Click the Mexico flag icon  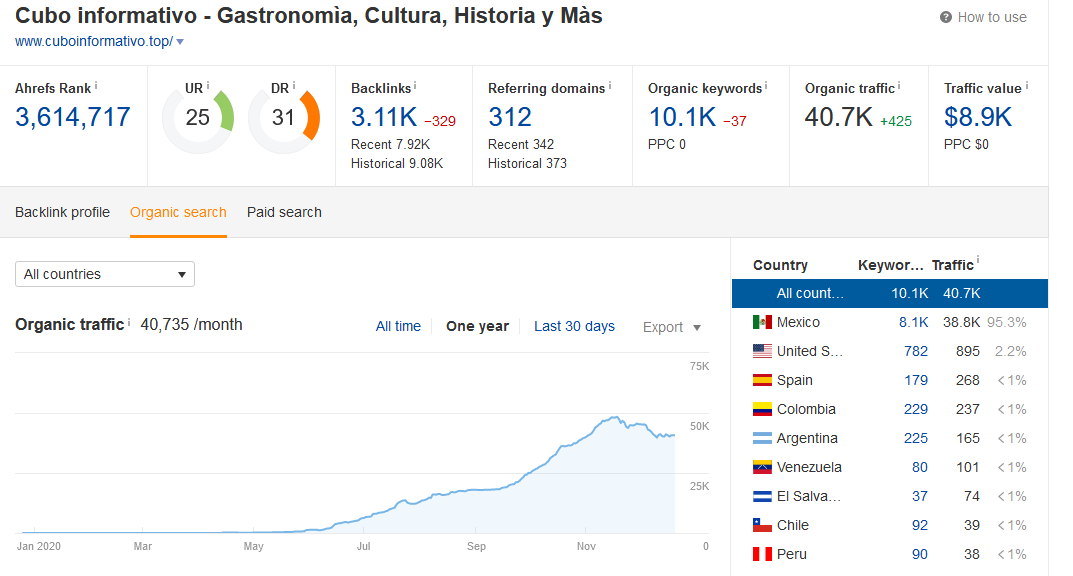762,322
